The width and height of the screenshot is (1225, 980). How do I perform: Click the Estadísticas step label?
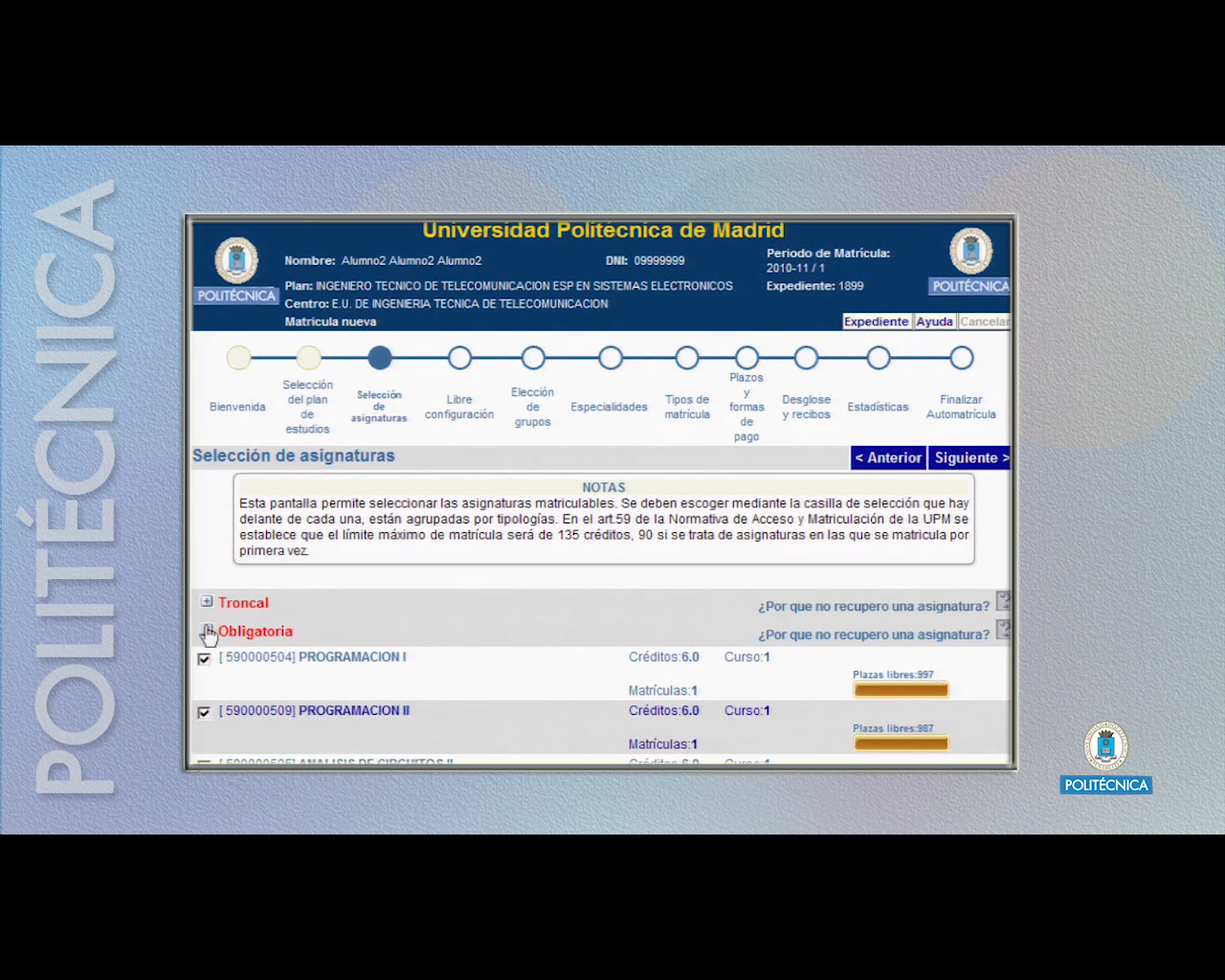878,407
